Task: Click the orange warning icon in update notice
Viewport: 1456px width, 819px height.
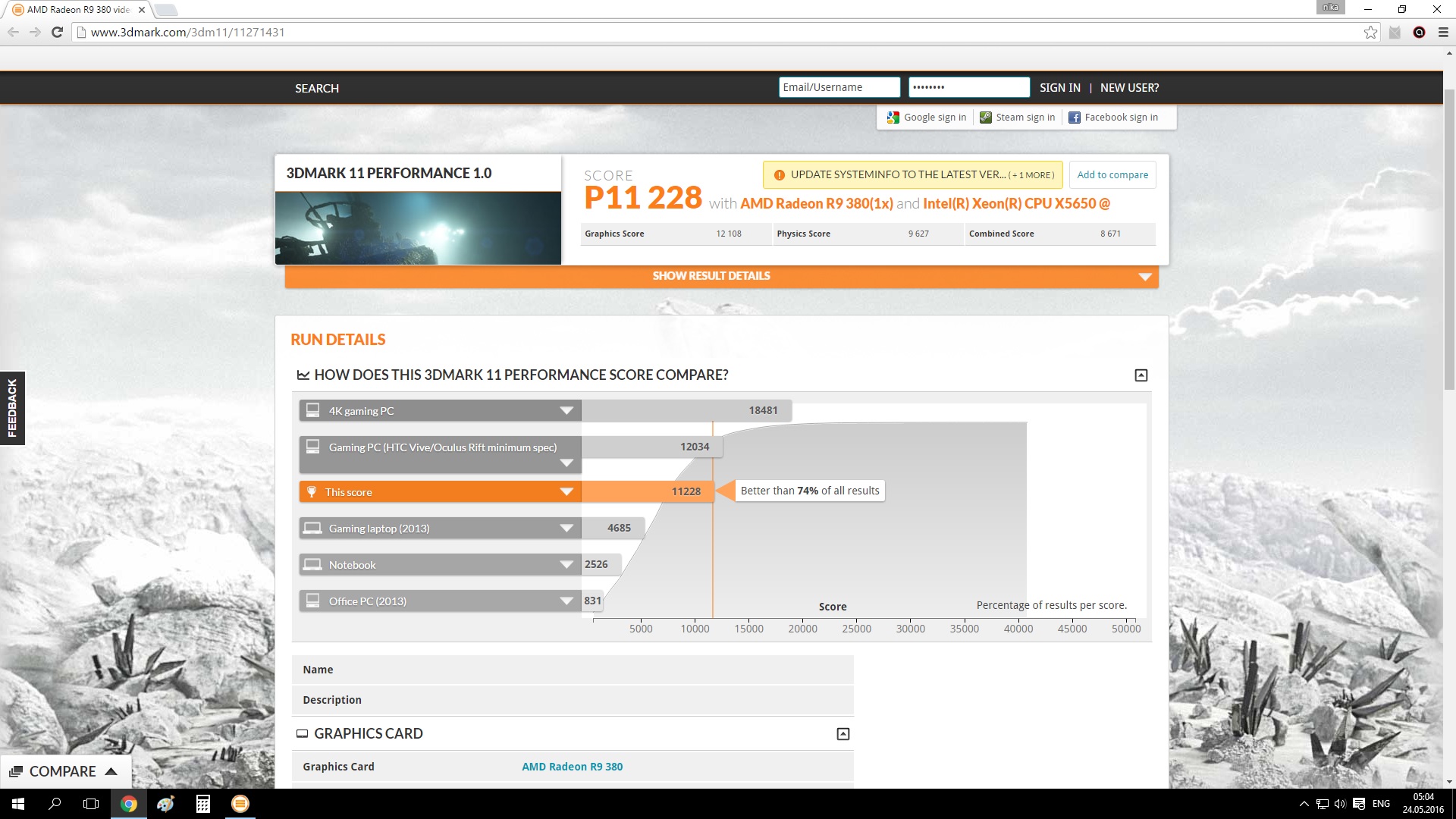Action: [779, 175]
